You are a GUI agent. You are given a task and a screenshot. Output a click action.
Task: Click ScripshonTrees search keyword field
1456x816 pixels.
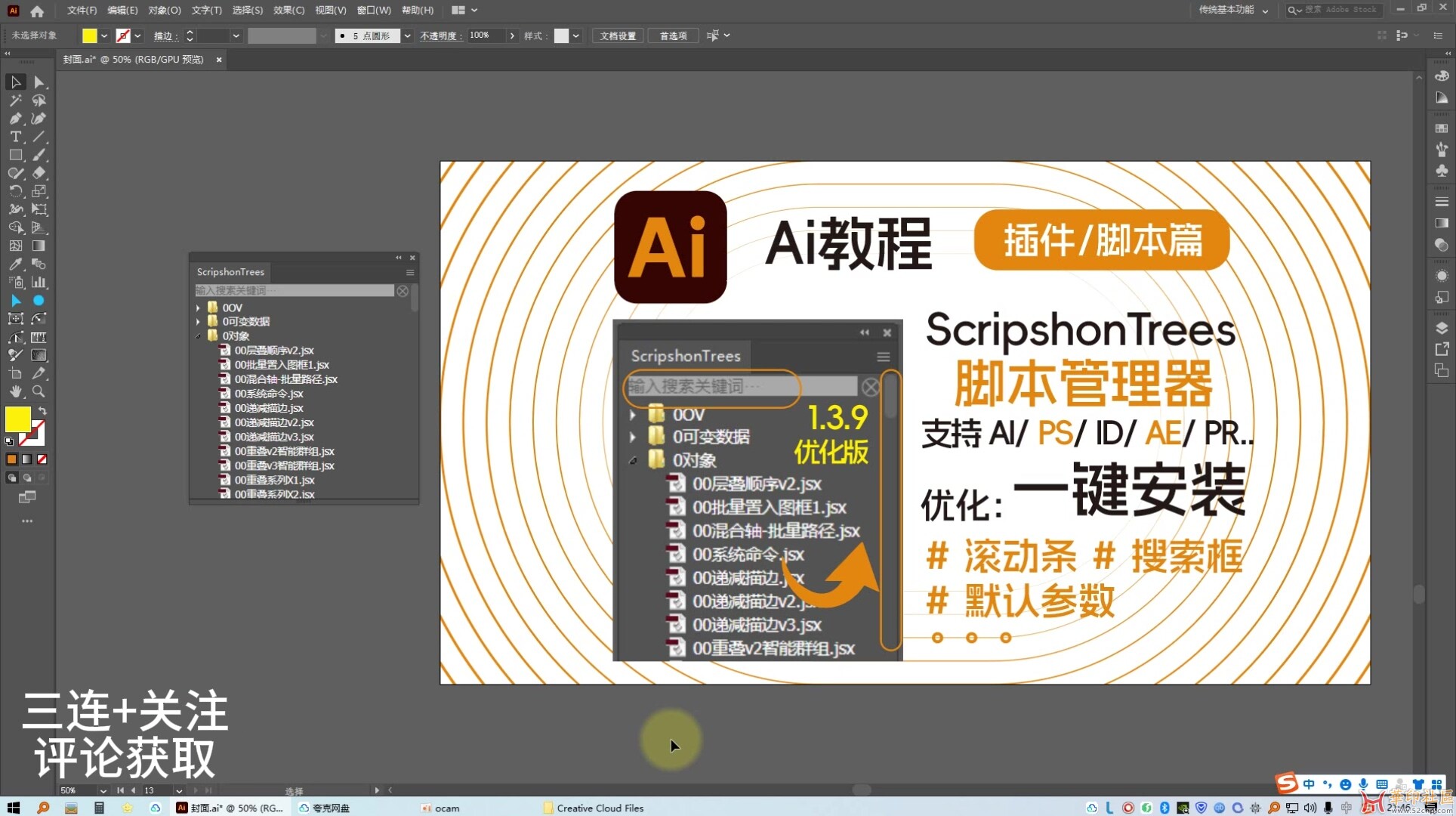click(294, 291)
